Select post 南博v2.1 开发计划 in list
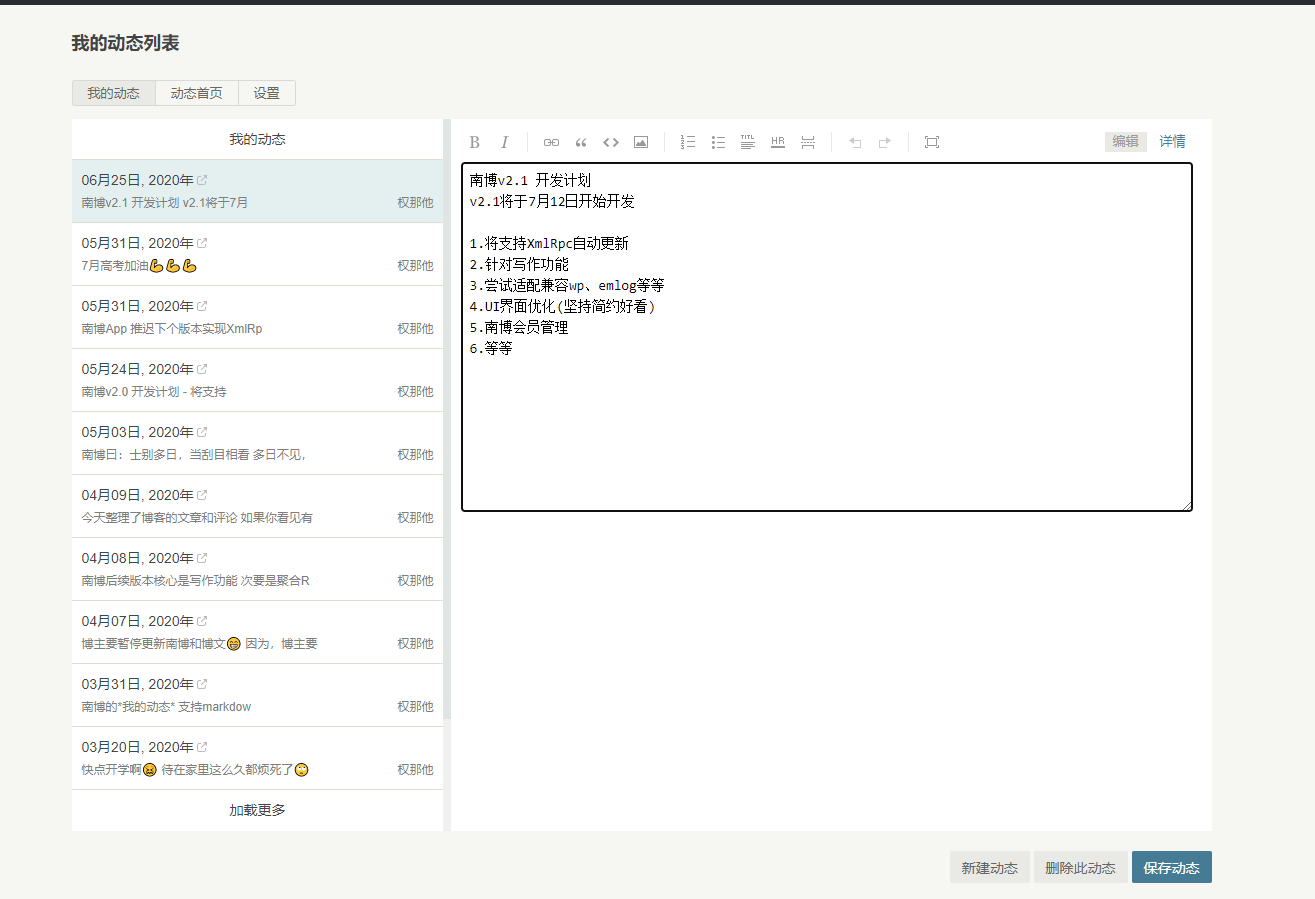The height and width of the screenshot is (899, 1315). [x=257, y=191]
